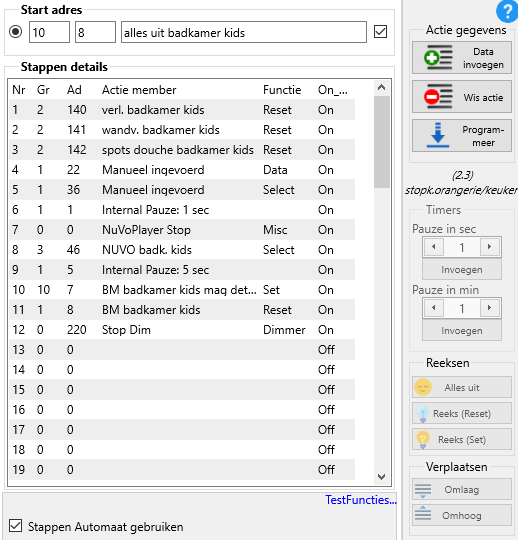Click the steps list scroll up arrow
The width and height of the screenshot is (518, 540).
click(x=382, y=87)
